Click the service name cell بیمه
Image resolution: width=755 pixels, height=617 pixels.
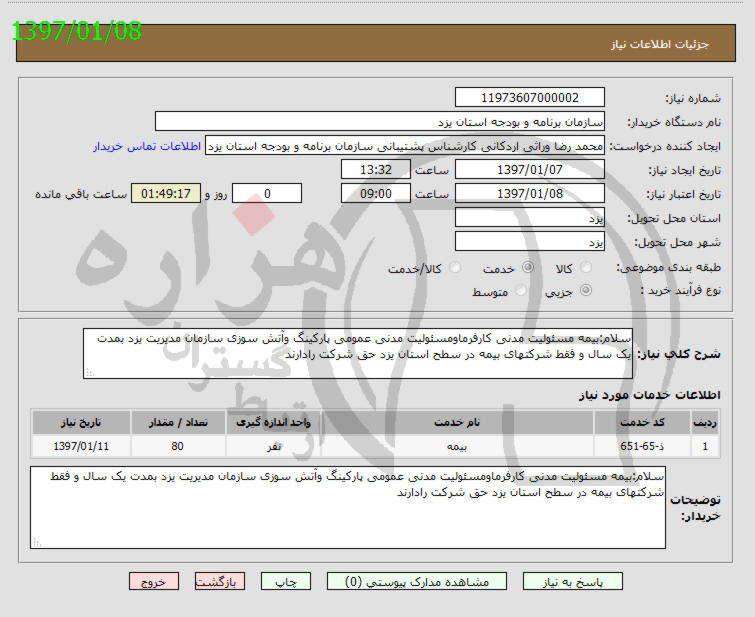click(457, 446)
